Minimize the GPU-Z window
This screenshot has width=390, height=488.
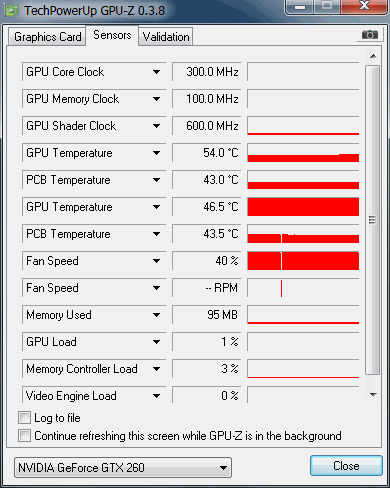point(300,6)
